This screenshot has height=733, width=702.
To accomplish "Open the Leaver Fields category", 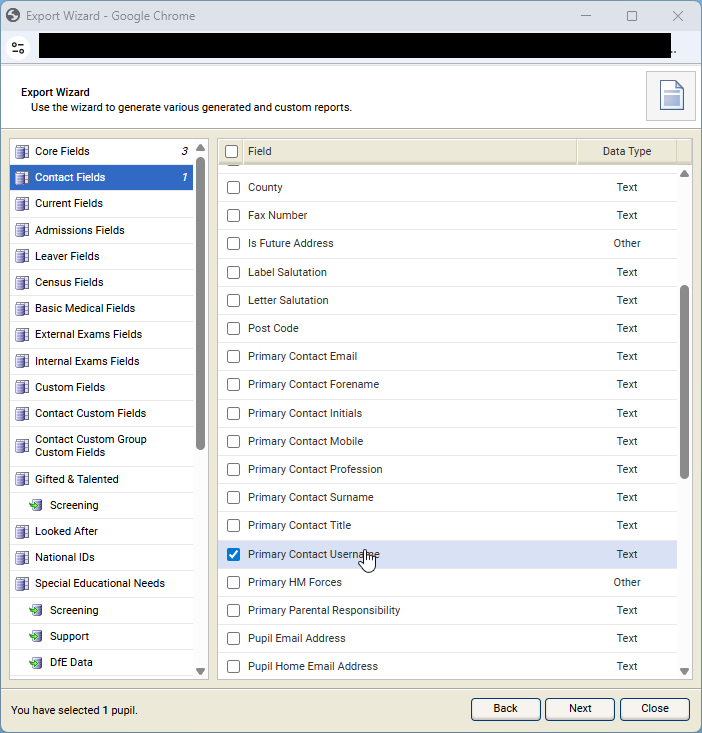I will pyautogui.click(x=67, y=257).
